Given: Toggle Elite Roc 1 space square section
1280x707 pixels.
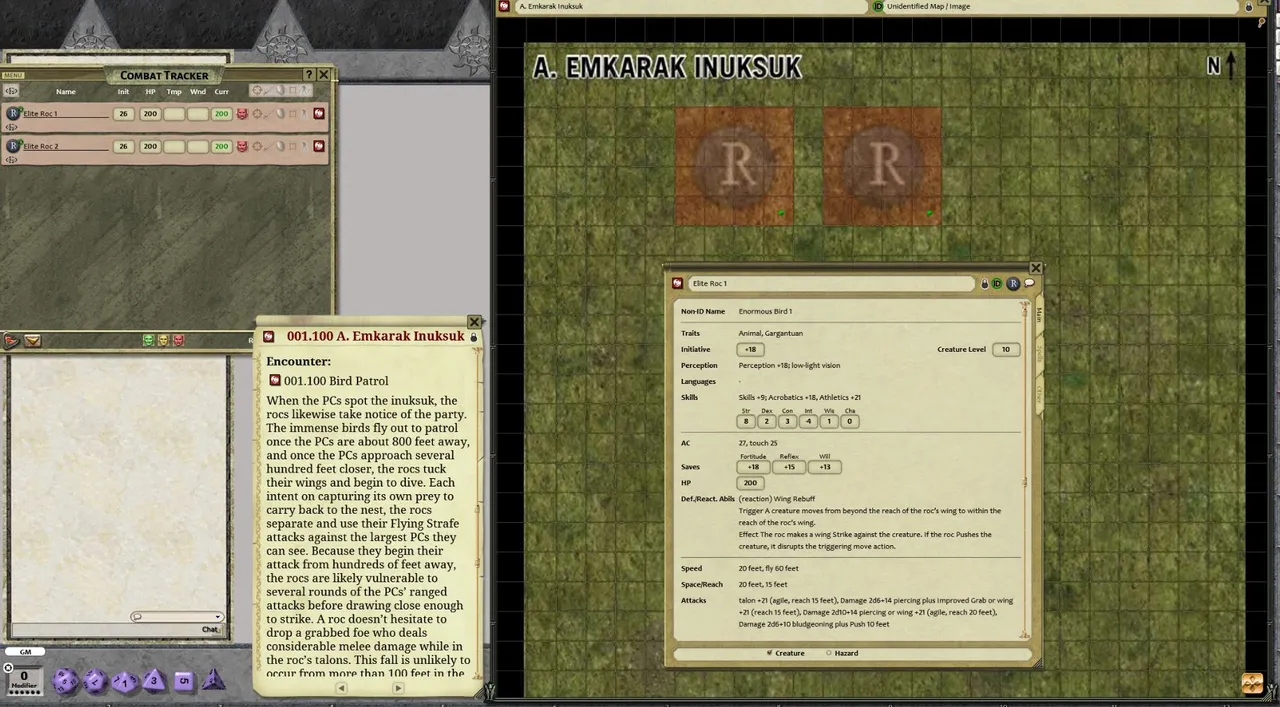Looking at the screenshot, I should 292,114.
